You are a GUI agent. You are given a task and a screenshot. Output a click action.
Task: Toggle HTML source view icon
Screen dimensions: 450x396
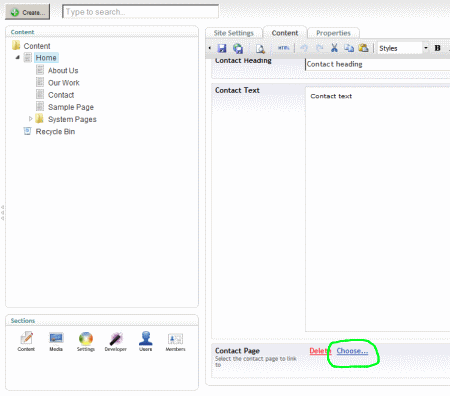click(x=283, y=48)
